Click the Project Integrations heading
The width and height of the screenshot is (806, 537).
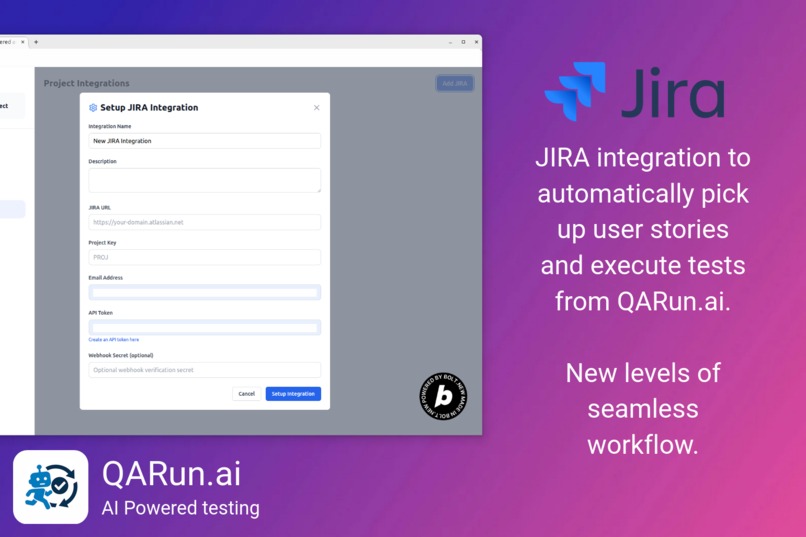(86, 83)
